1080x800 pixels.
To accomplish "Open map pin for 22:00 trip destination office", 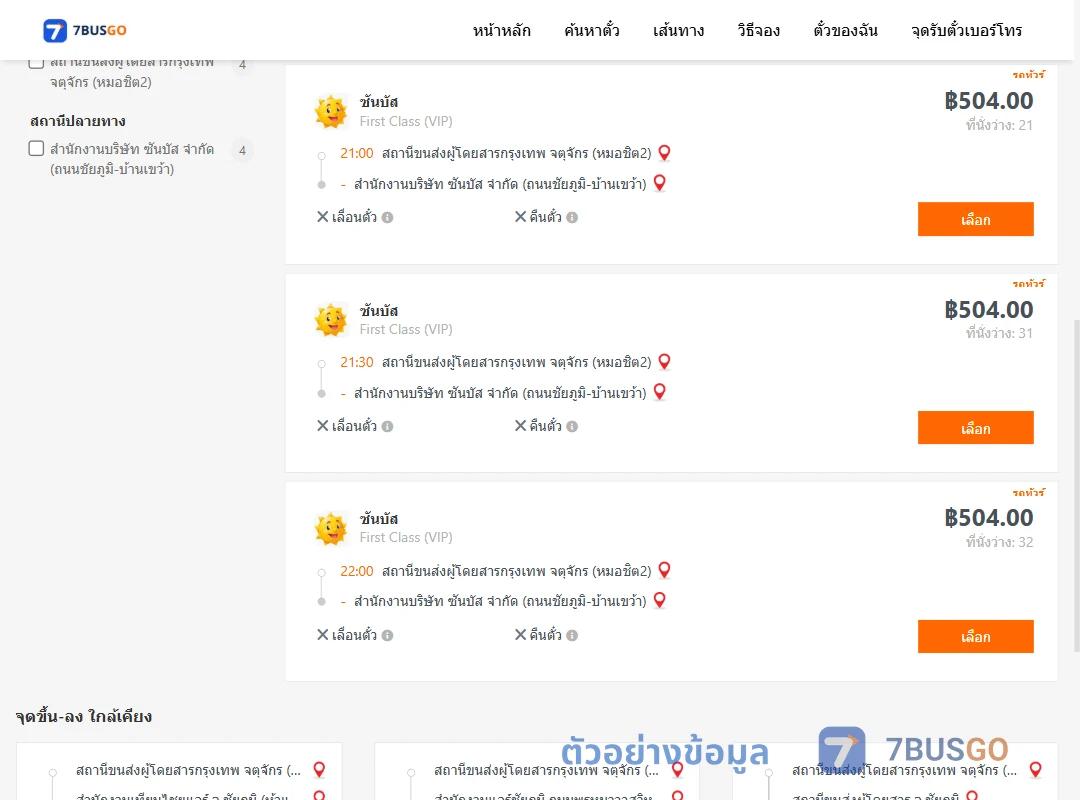I will pyautogui.click(x=659, y=601).
